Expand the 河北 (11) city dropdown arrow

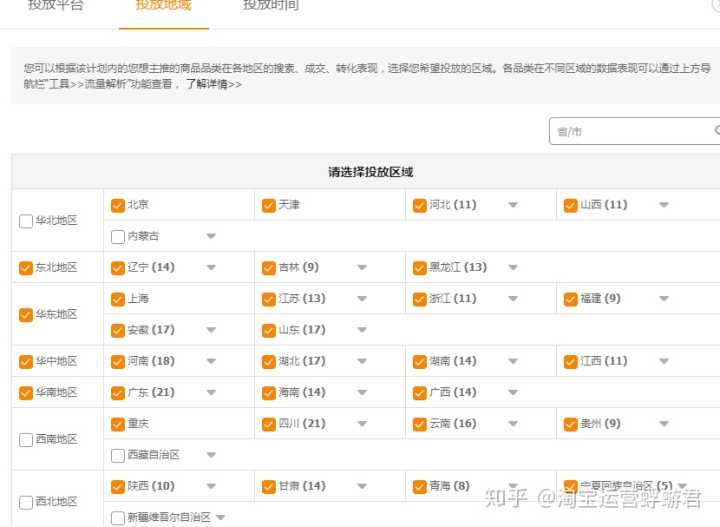point(513,205)
